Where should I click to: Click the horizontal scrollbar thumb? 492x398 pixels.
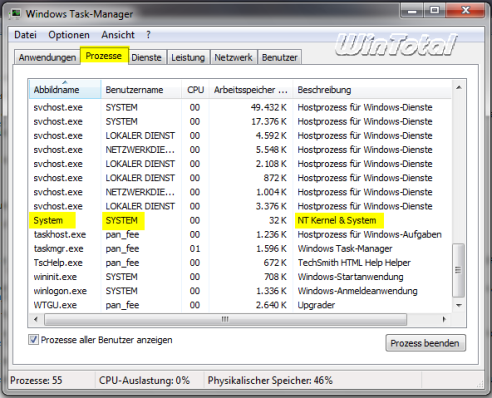[225, 319]
